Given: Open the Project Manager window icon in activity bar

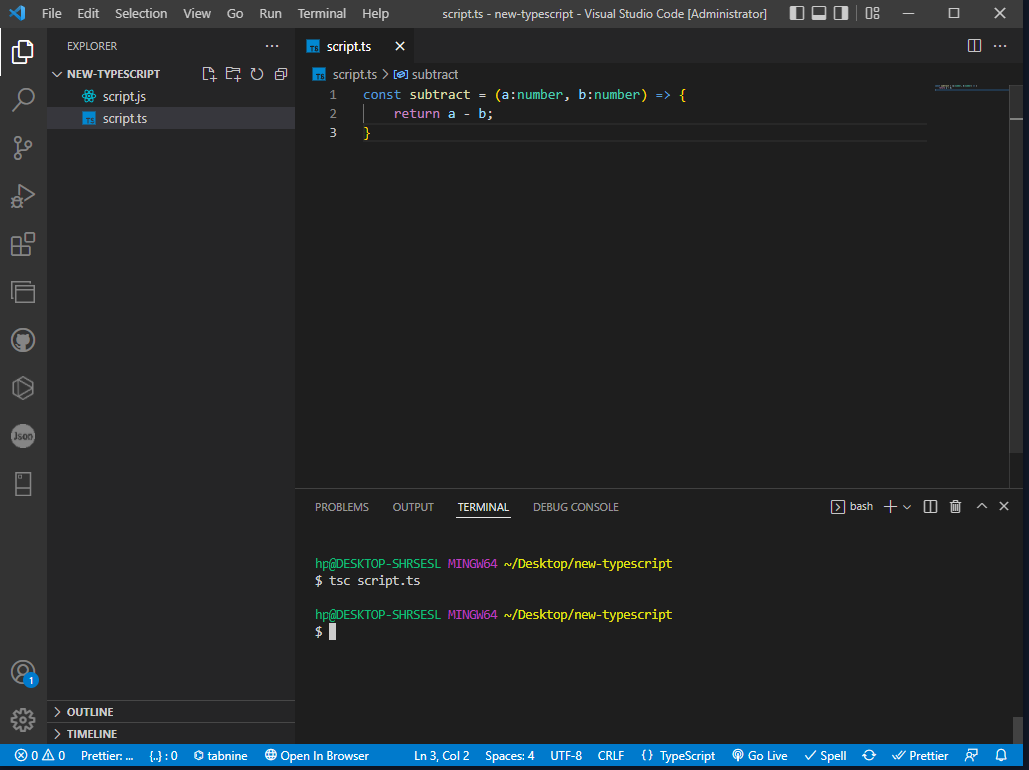Looking at the screenshot, I should (x=23, y=292).
